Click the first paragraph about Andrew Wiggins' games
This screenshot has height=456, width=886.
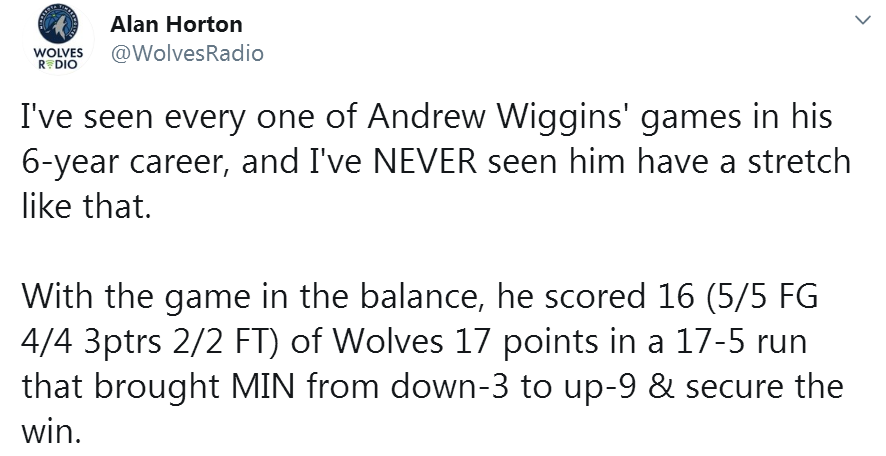click(436, 162)
